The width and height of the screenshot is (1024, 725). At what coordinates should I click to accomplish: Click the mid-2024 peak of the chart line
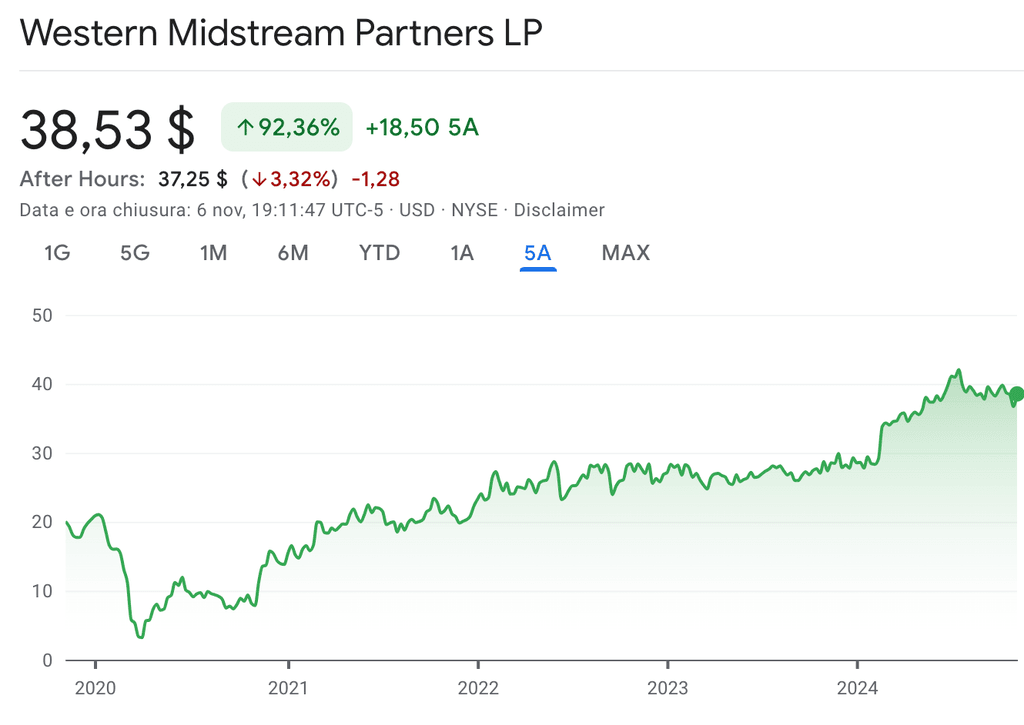pos(959,370)
